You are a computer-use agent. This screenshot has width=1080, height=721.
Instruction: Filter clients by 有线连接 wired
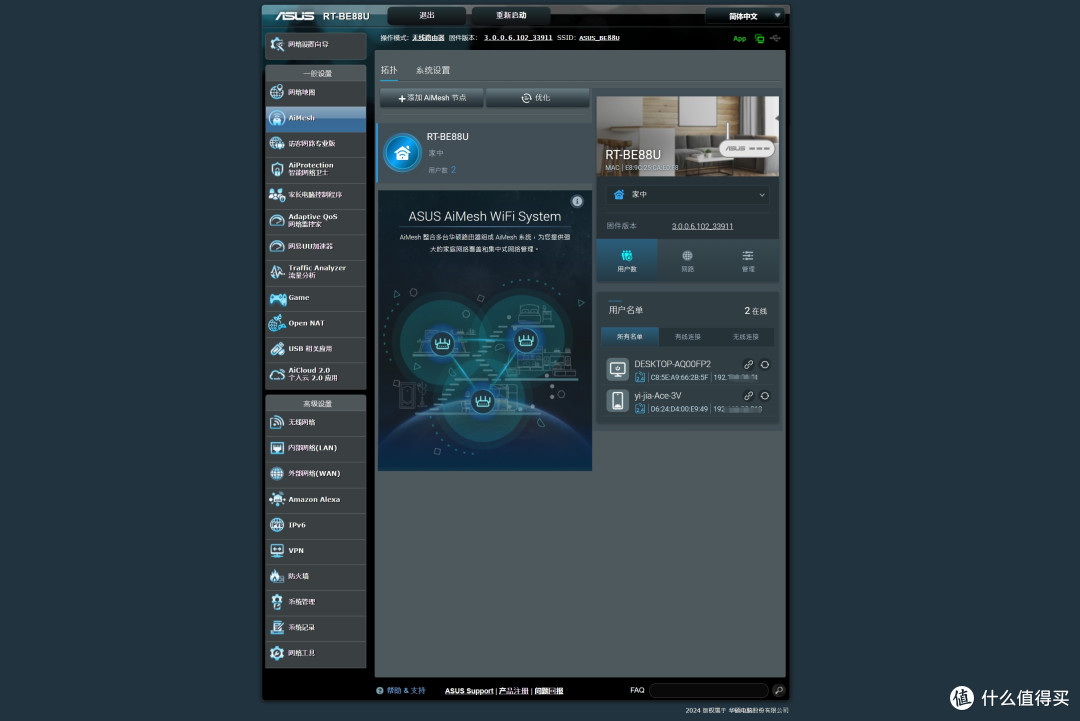pyautogui.click(x=687, y=337)
